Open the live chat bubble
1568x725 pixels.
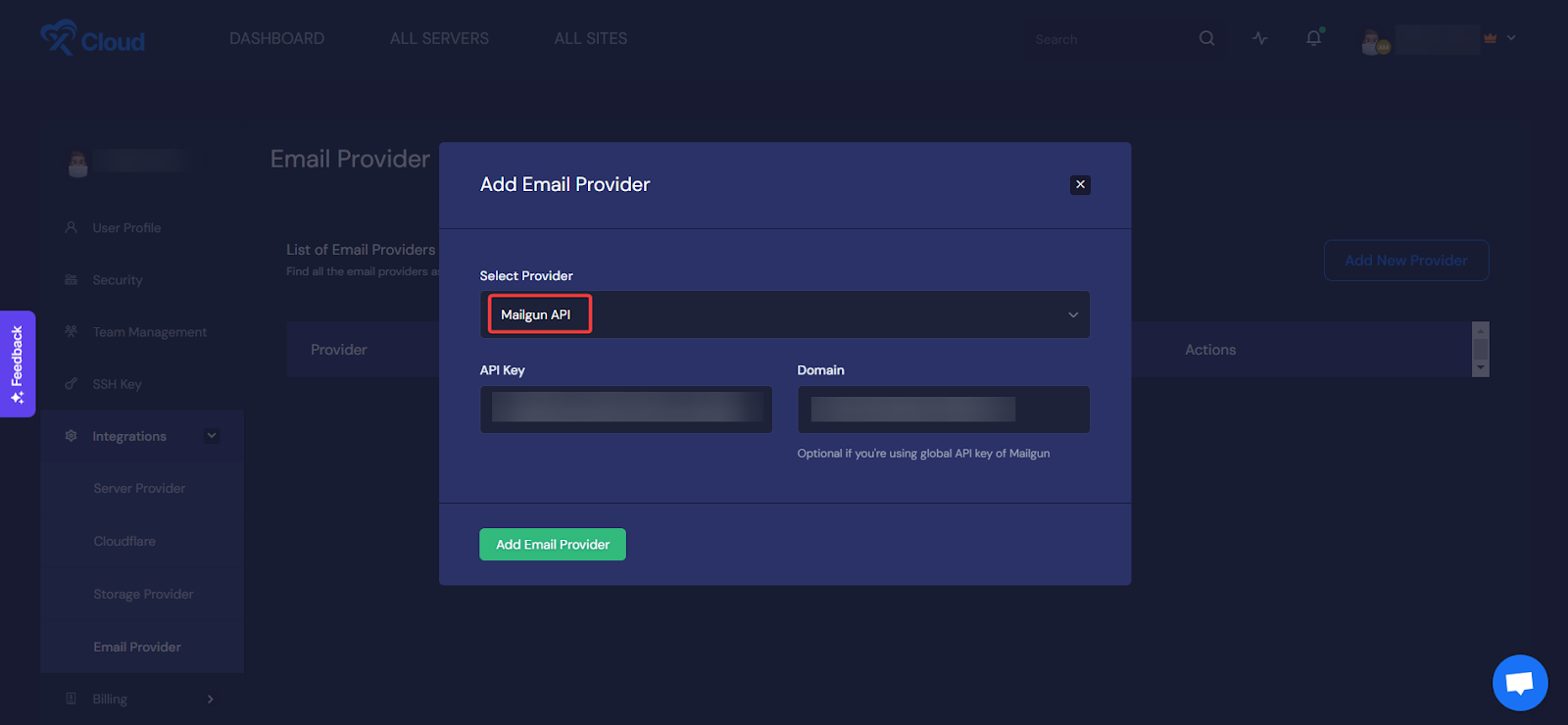click(x=1519, y=682)
